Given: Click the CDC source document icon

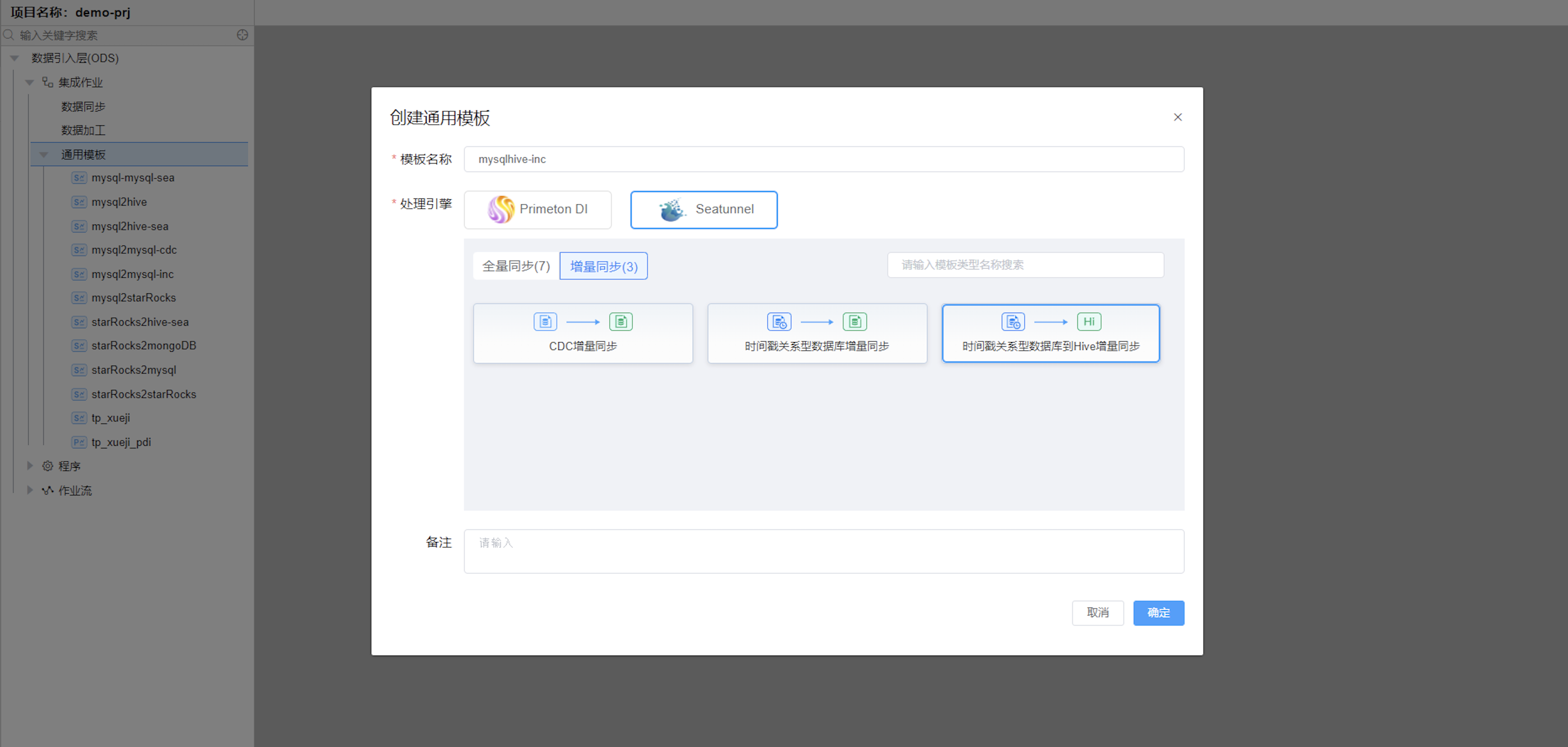Looking at the screenshot, I should click(545, 321).
